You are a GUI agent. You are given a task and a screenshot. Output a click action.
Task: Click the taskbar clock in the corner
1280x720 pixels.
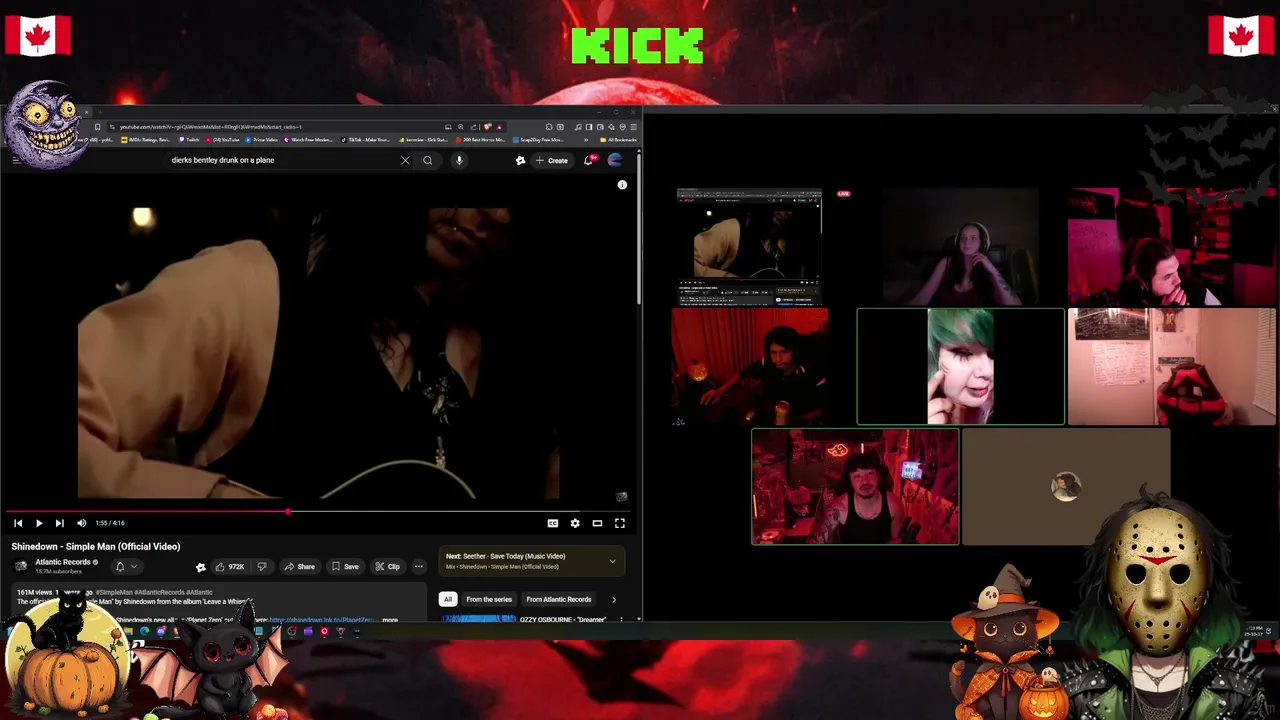(1254, 631)
